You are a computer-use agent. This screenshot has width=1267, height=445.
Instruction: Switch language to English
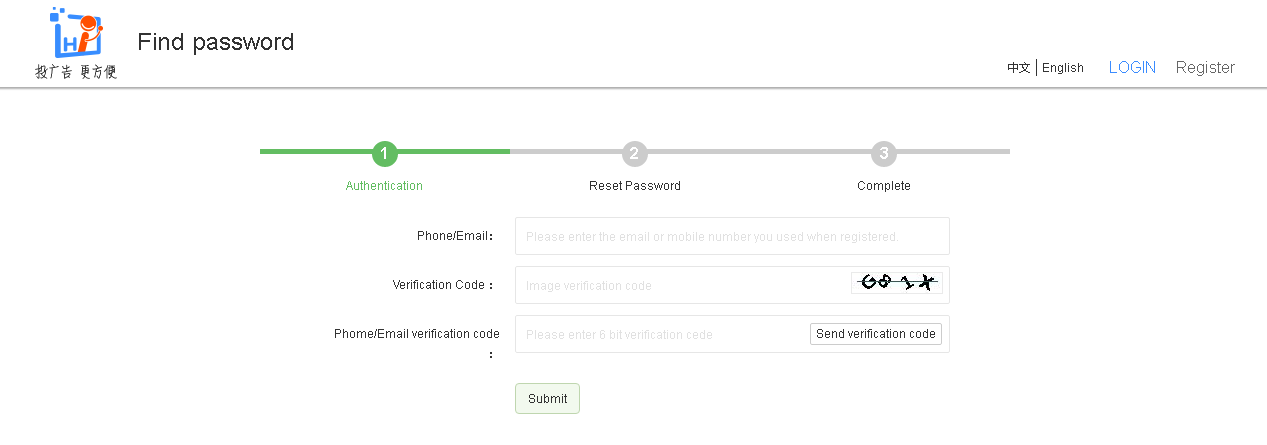[1063, 68]
